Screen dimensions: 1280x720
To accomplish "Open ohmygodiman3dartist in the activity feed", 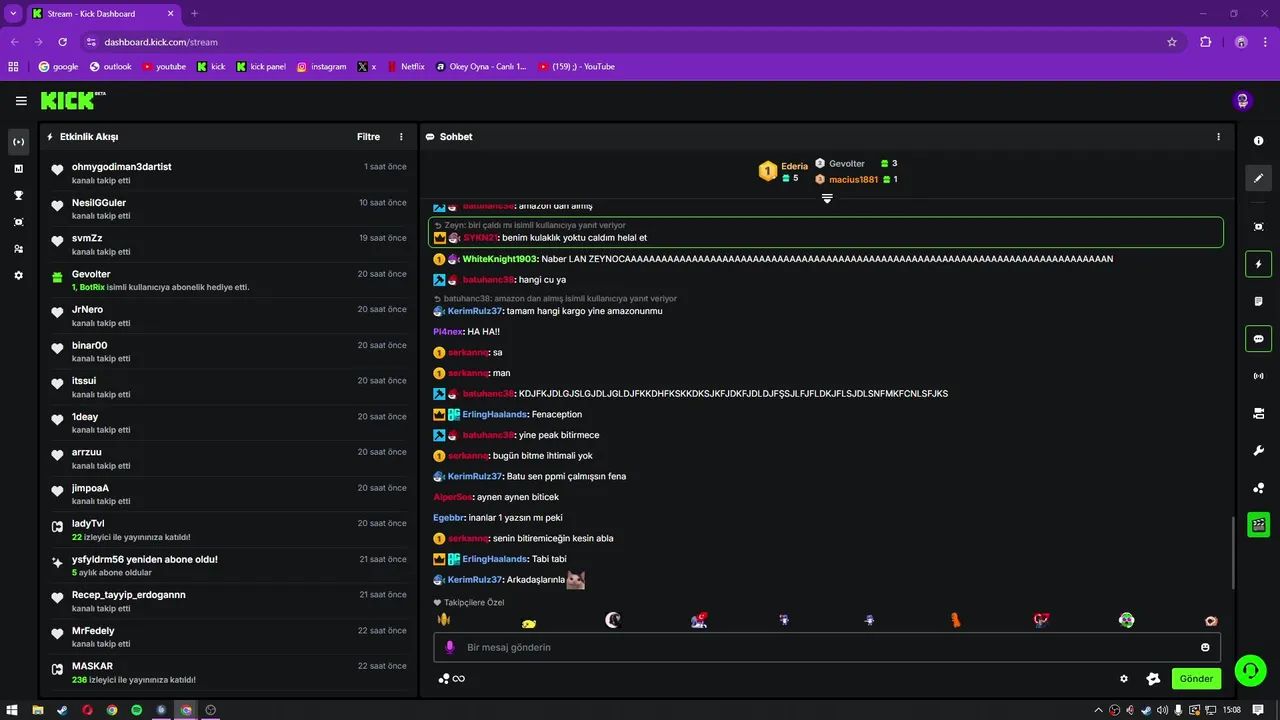I will [229, 173].
